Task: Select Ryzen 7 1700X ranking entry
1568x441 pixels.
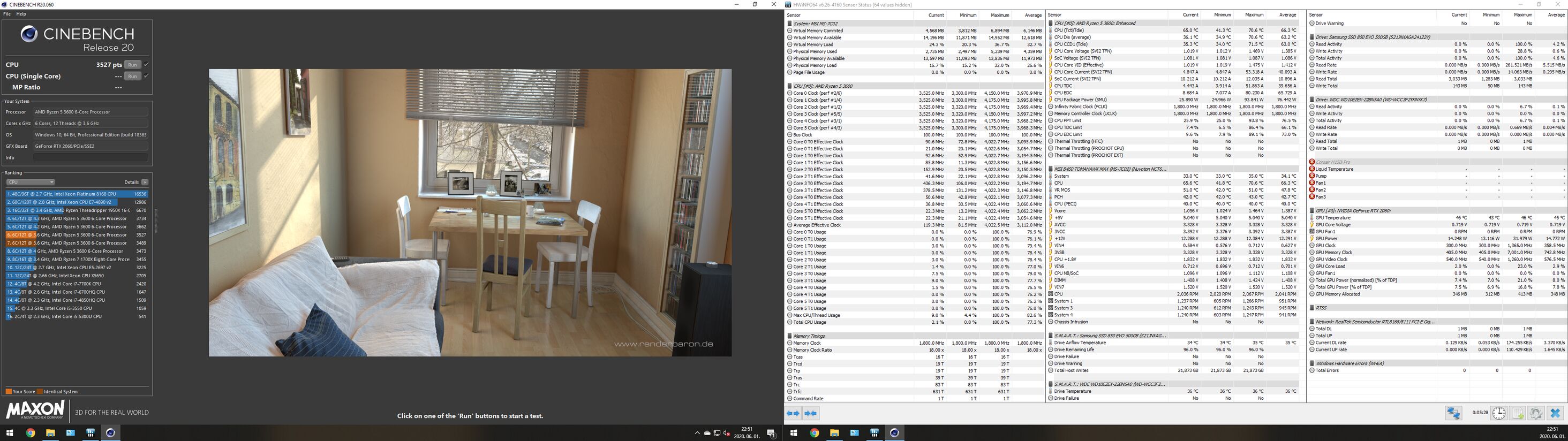Action: tap(77, 259)
